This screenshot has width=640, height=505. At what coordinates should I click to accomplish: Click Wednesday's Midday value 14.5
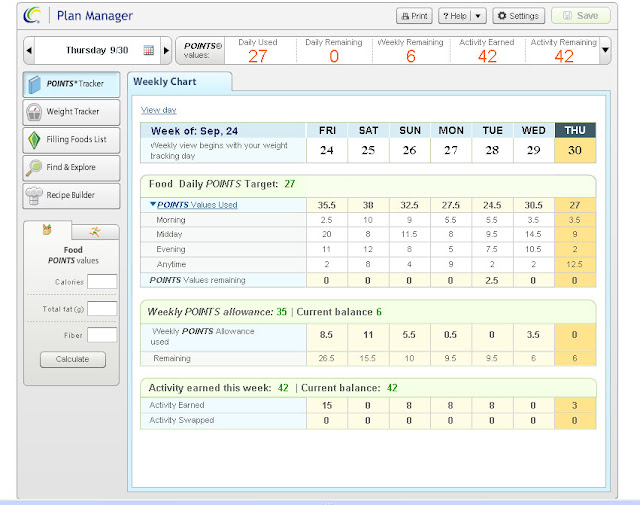tap(533, 234)
